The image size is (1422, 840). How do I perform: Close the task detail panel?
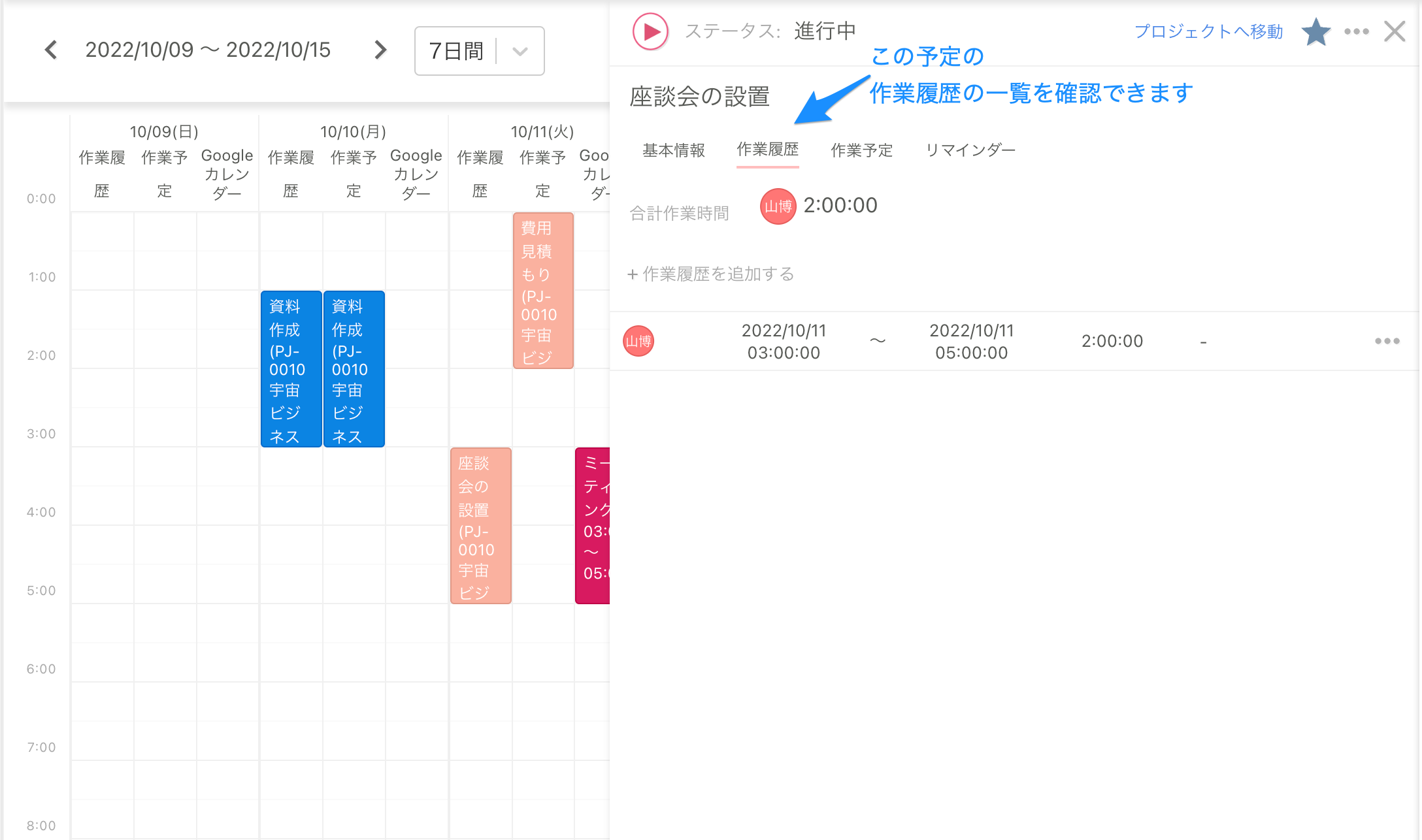tap(1395, 31)
